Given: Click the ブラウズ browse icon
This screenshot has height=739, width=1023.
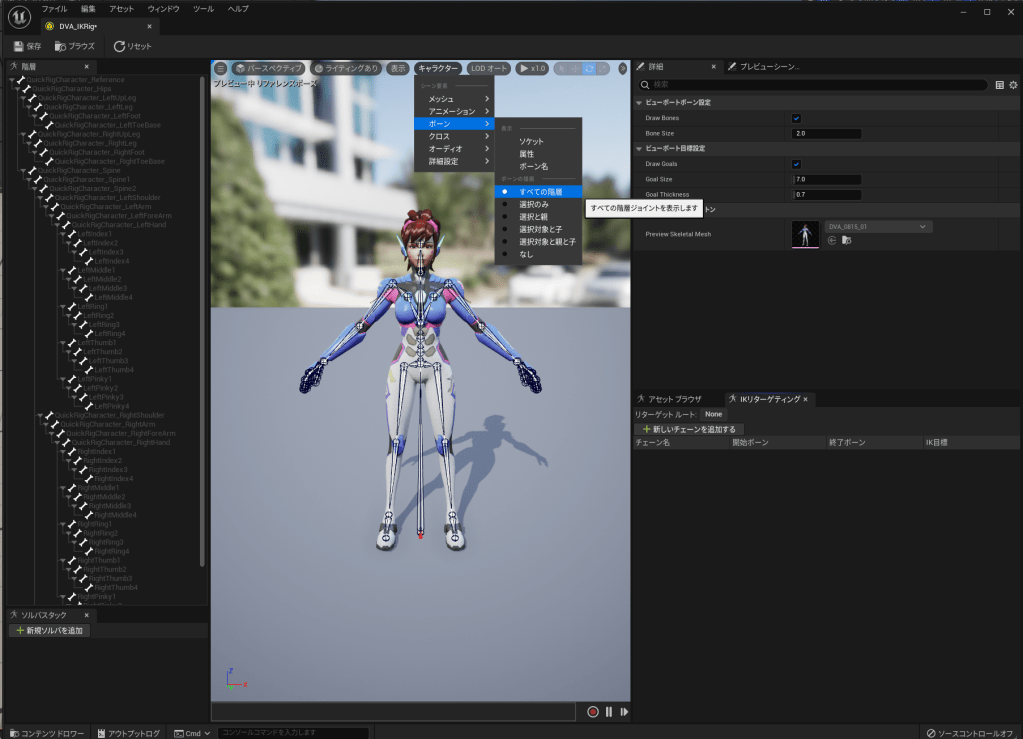Looking at the screenshot, I should pyautogui.click(x=61, y=46).
